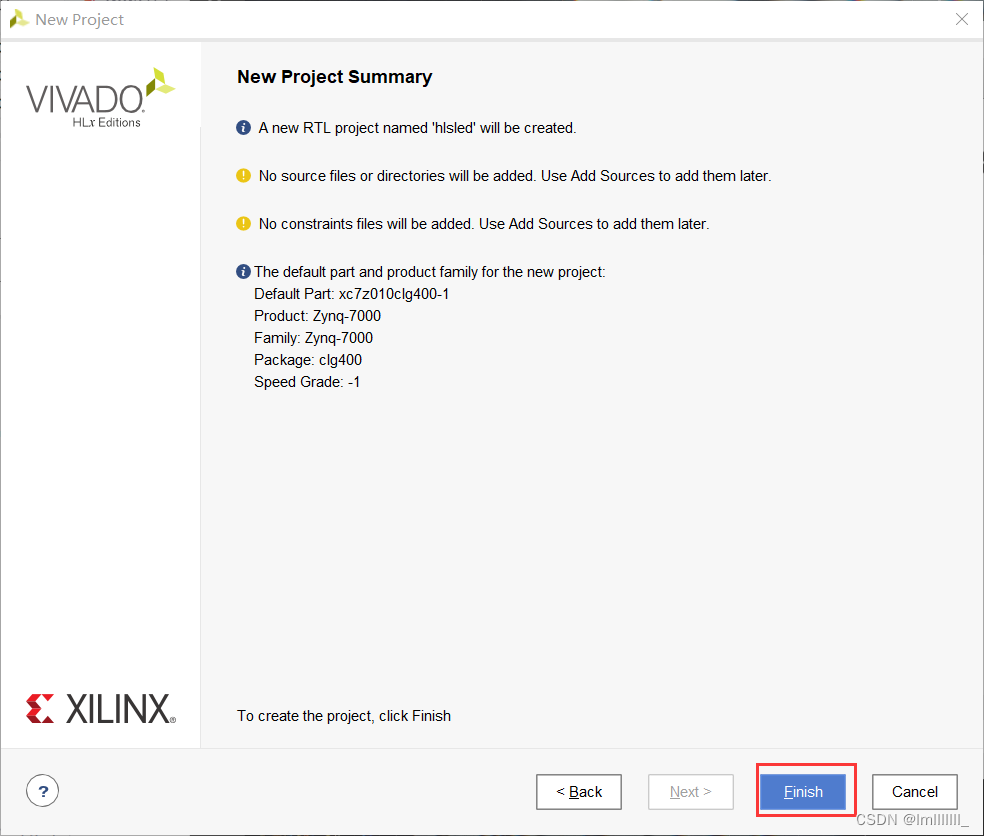The image size is (984, 836).
Task: Click the New Project window title
Action: point(80,19)
